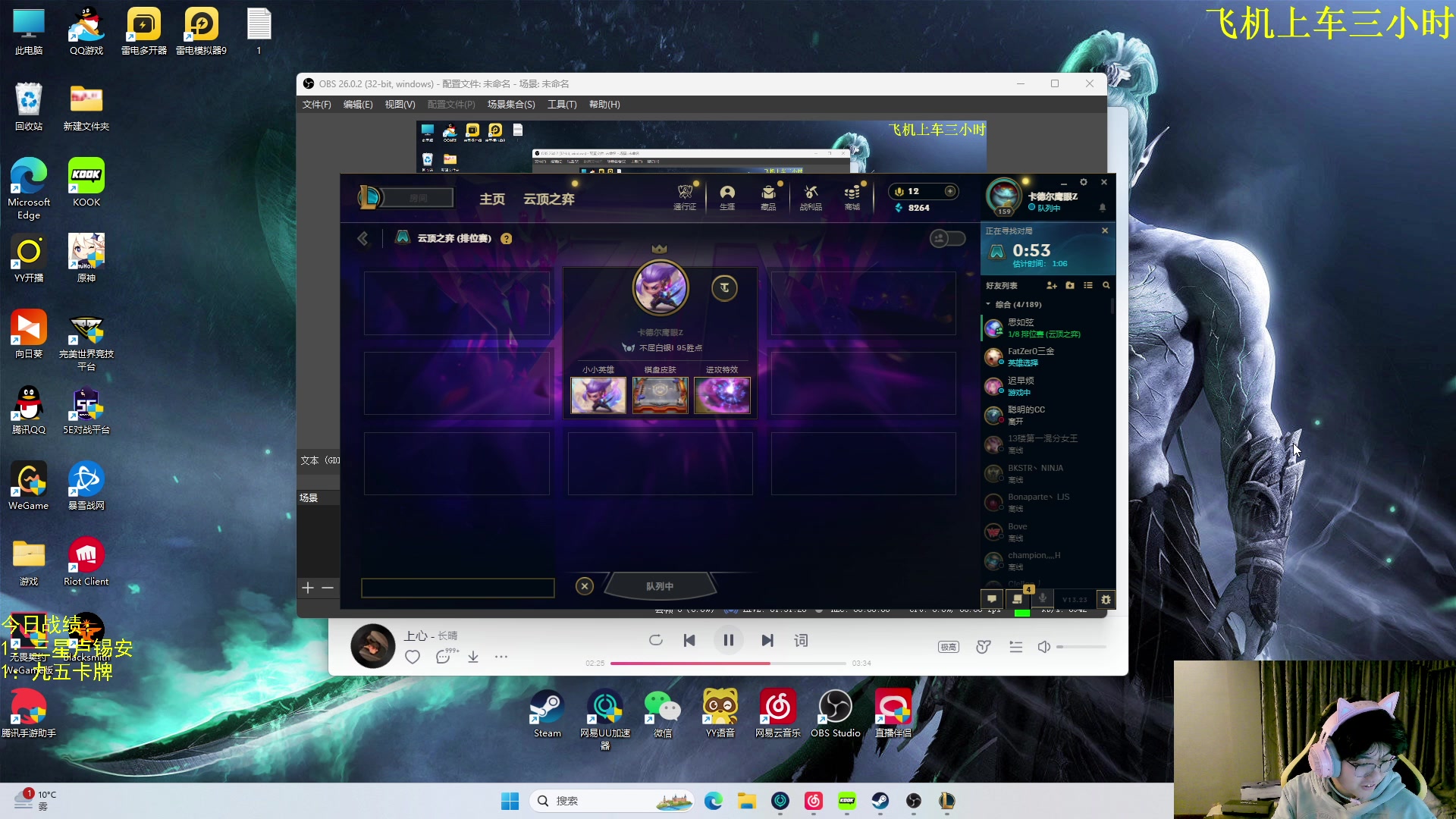Toggle the loop playback mode icon
The width and height of the screenshot is (1456, 819).
tap(656, 641)
